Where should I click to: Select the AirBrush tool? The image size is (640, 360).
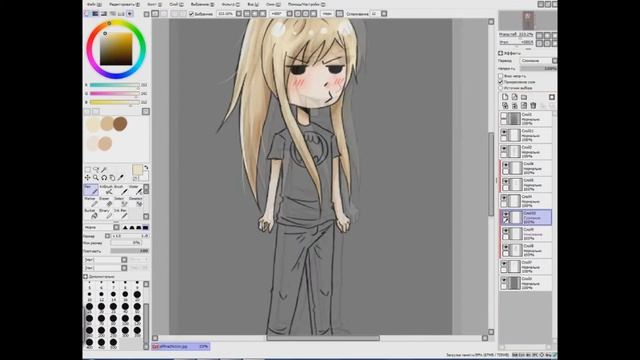106,190
